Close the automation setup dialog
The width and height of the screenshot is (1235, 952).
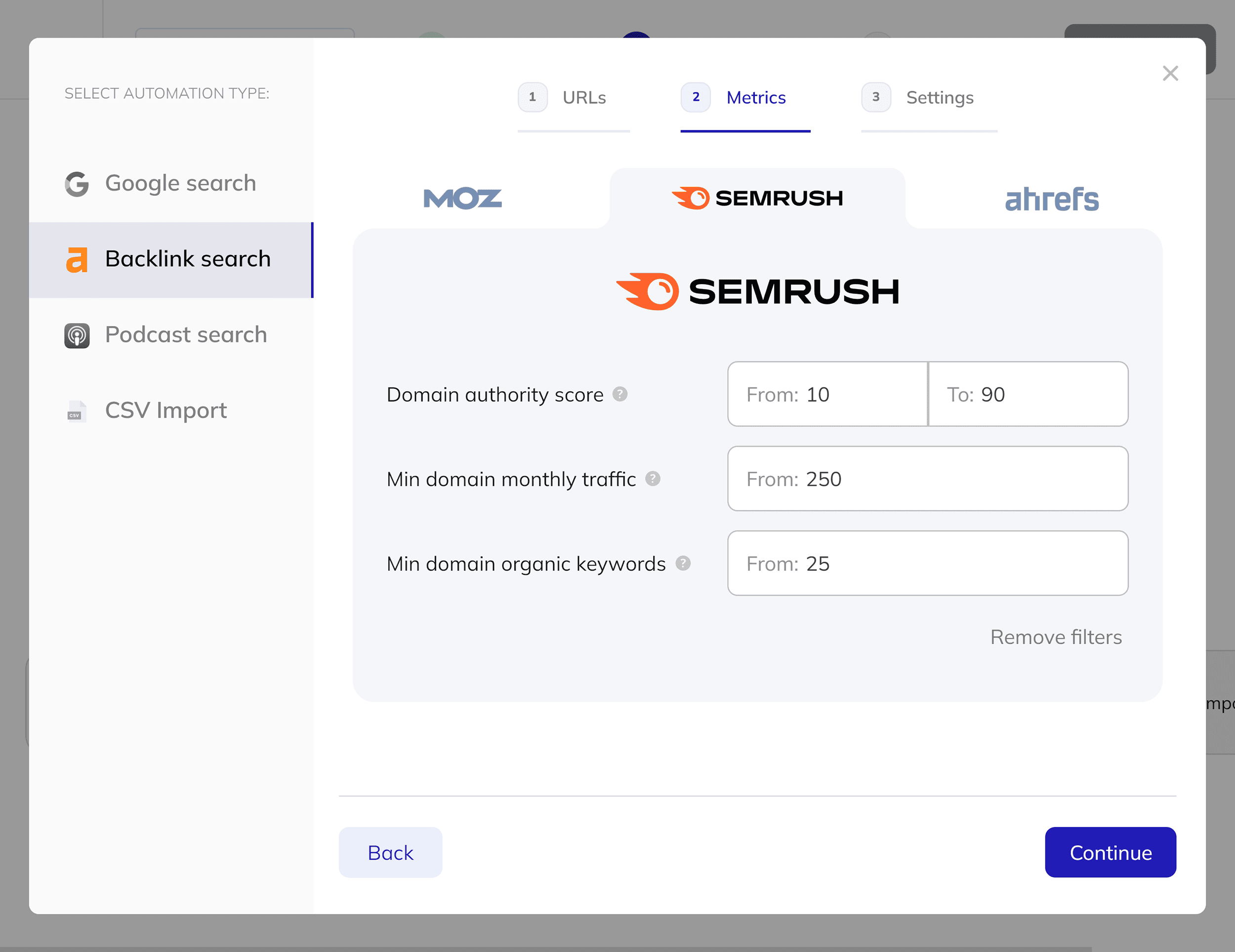tap(1170, 74)
